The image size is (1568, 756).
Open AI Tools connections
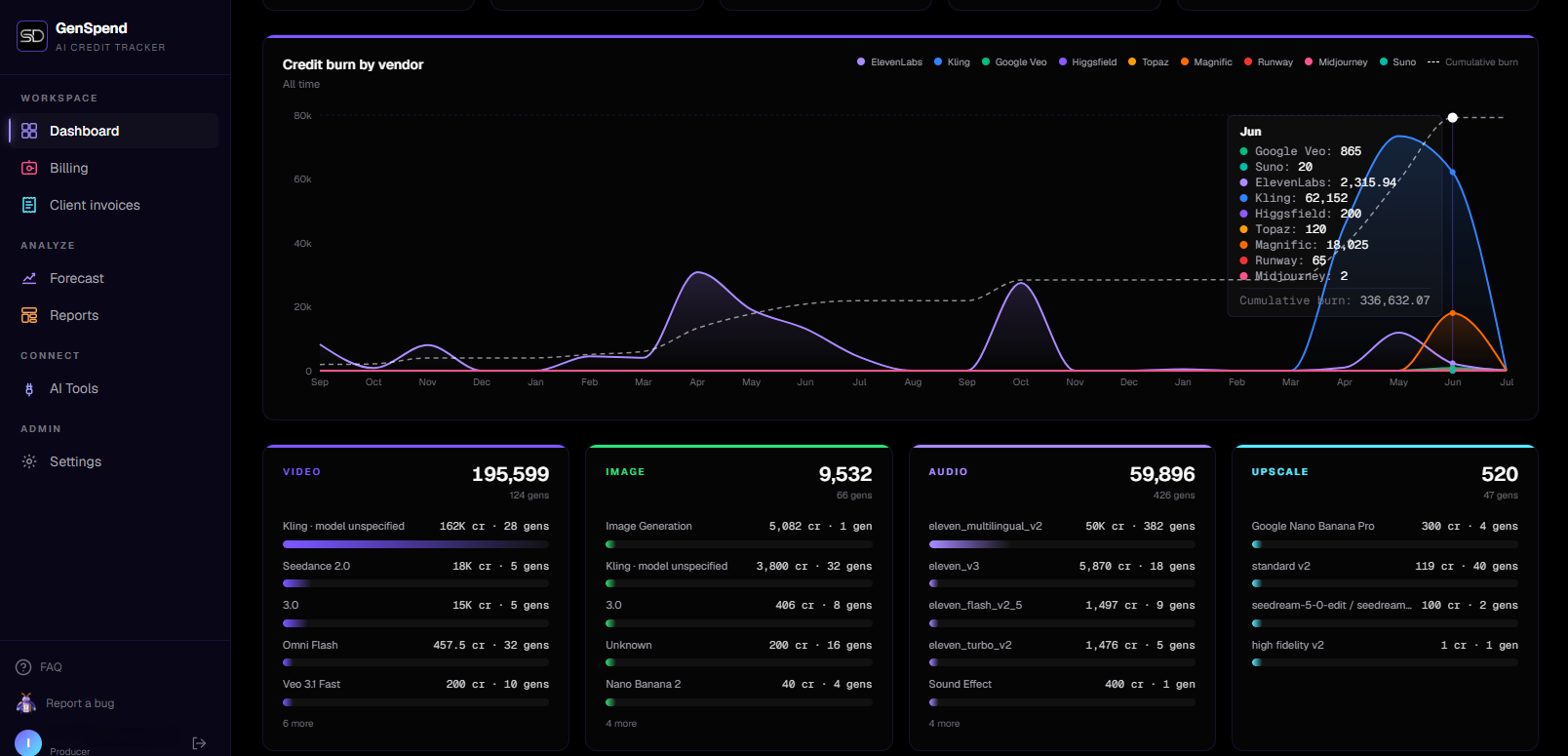click(x=113, y=388)
